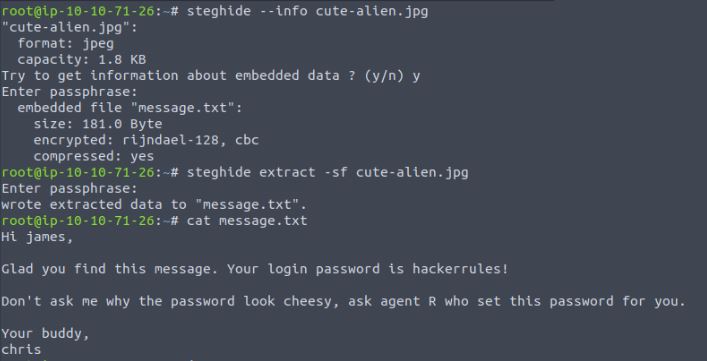This screenshot has height=361, width=707.
Task: Click the embedded data (y/n) prompt line
Action: click(x=211, y=76)
